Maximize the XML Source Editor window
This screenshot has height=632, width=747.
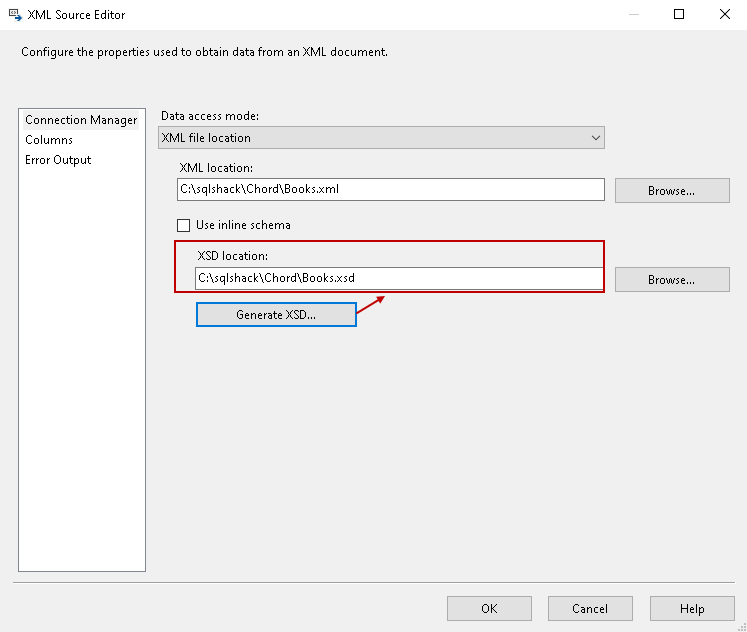point(679,15)
